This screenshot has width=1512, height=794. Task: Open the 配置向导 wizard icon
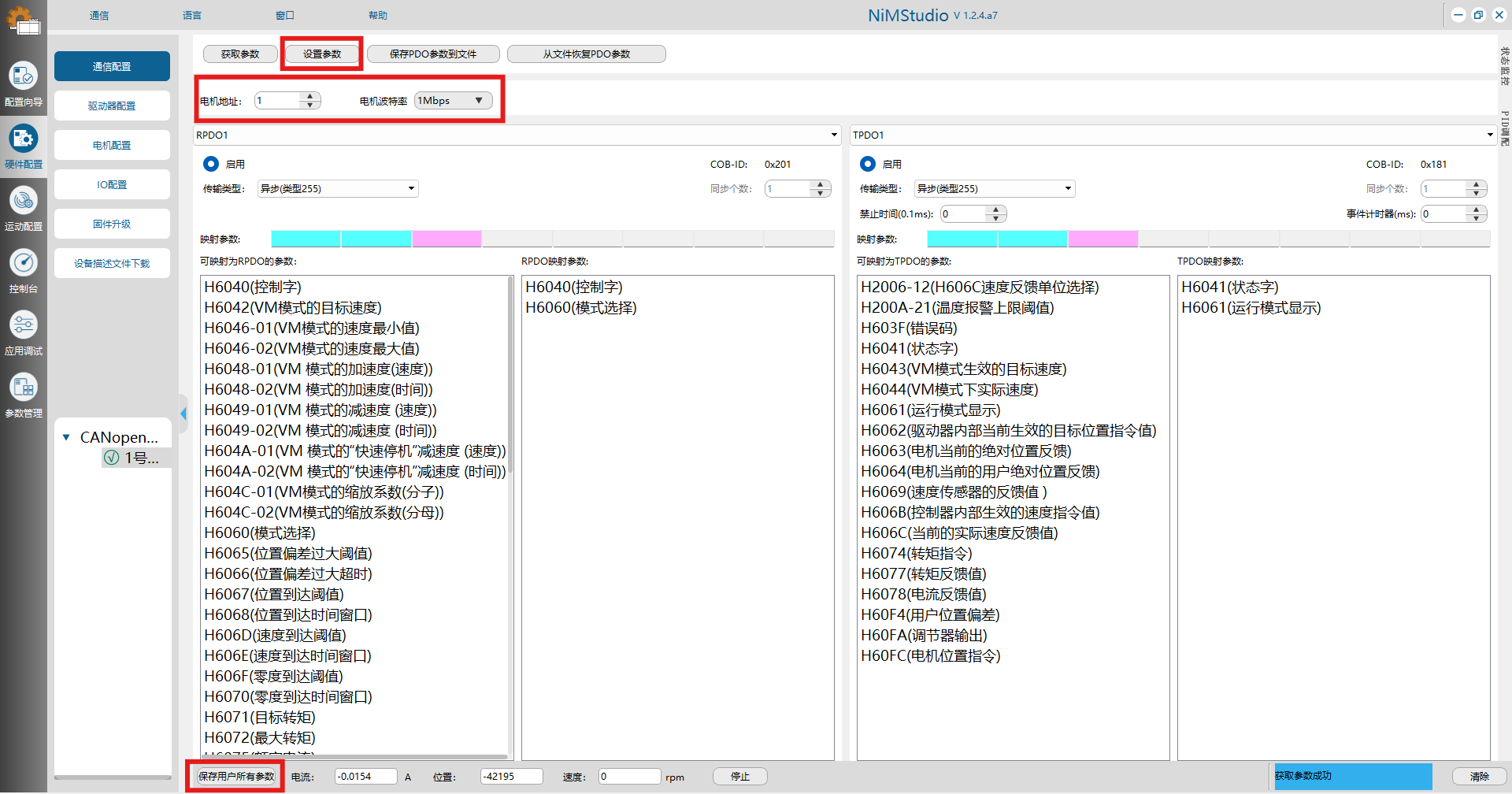[24, 76]
